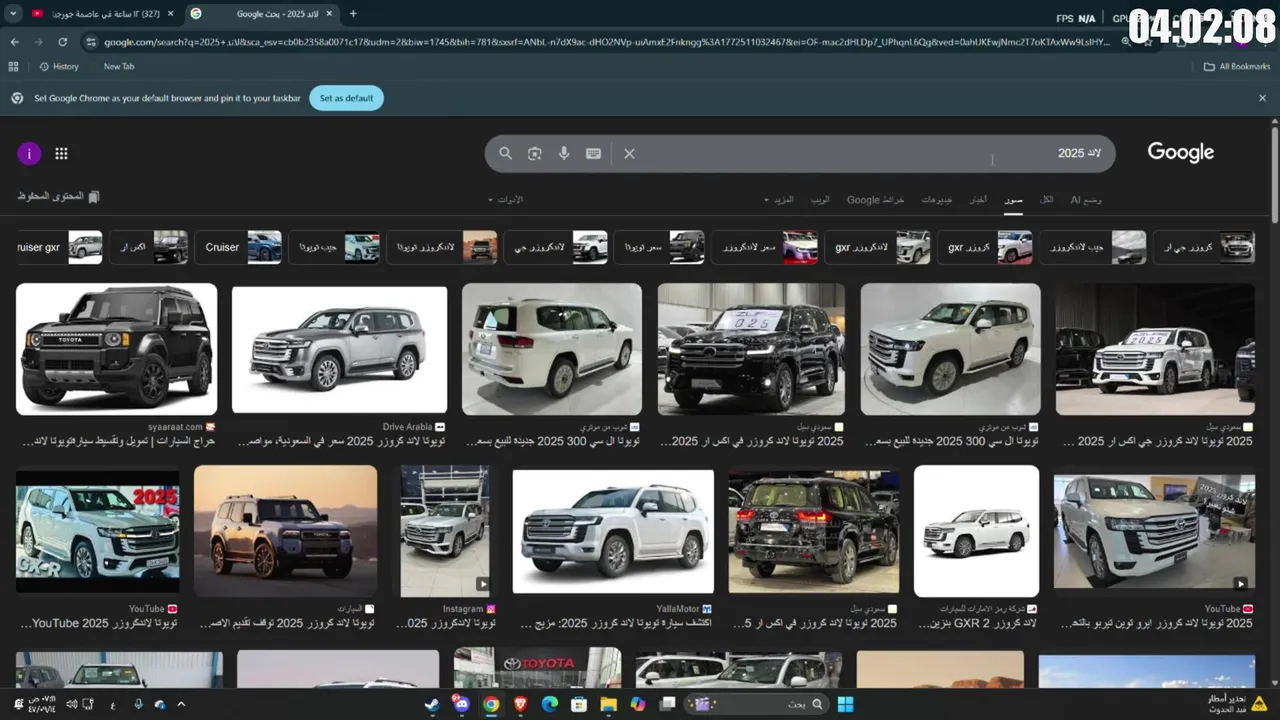
Task: Expand the المزيد more dropdown
Action: click(779, 200)
